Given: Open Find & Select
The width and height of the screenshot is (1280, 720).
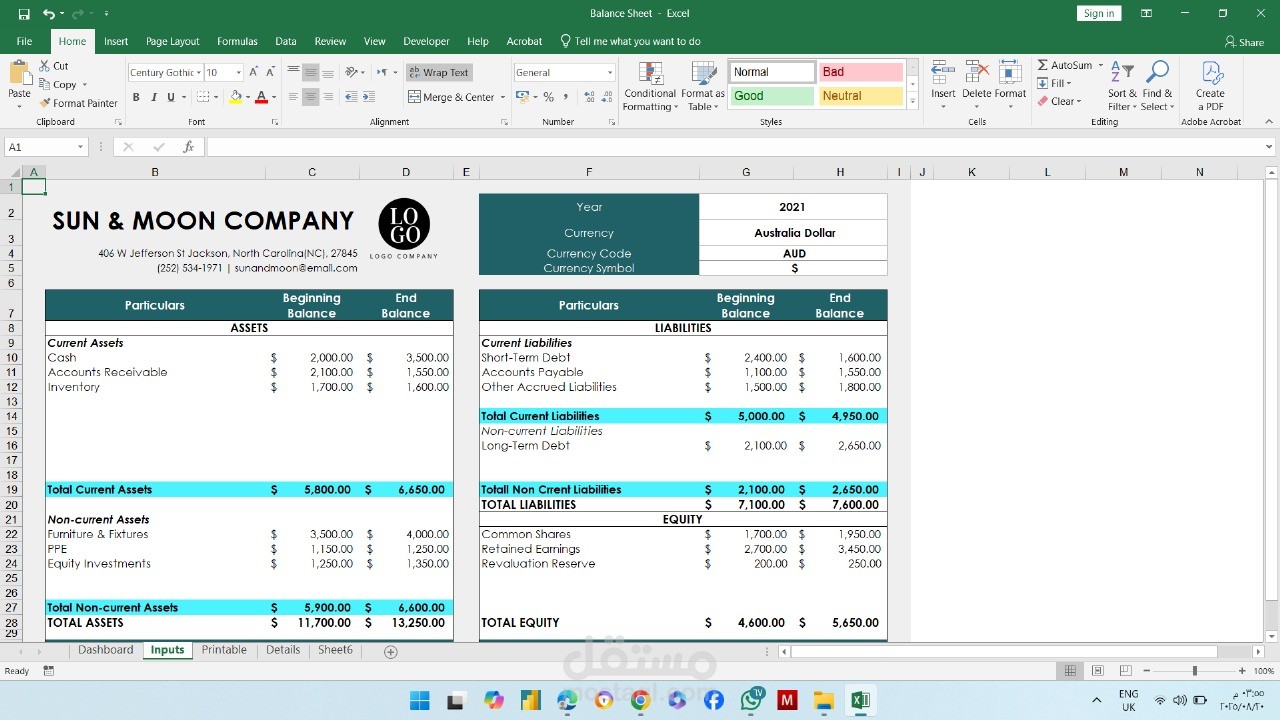Looking at the screenshot, I should coord(1157,87).
